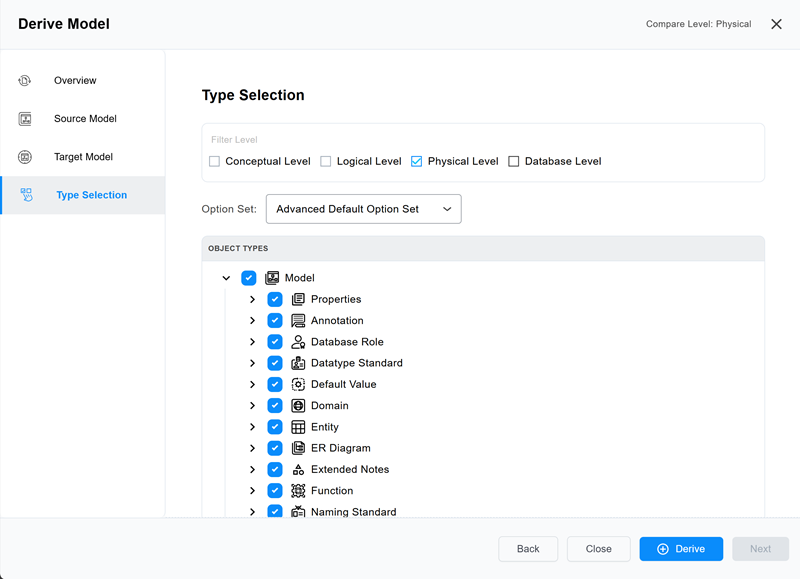The height and width of the screenshot is (579, 800).
Task: Uncheck the Model root checkbox
Action: click(x=248, y=278)
